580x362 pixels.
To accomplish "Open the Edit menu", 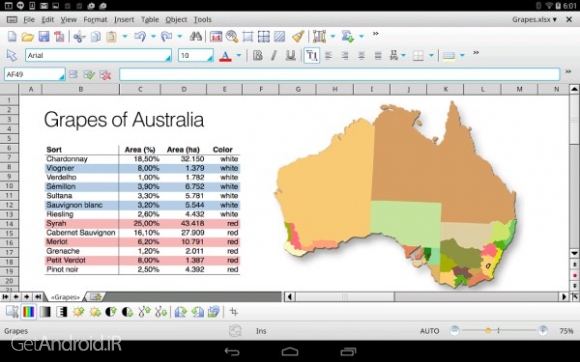I will (47, 20).
